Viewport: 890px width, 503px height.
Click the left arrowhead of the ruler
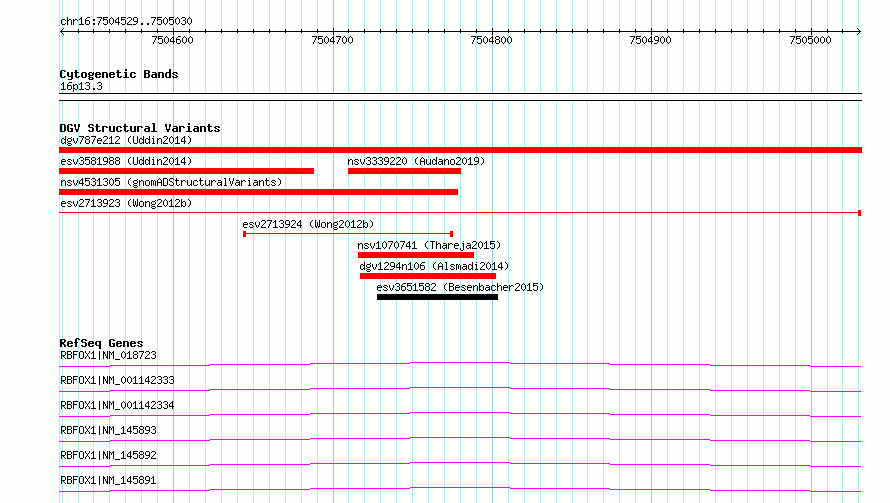(62, 31)
